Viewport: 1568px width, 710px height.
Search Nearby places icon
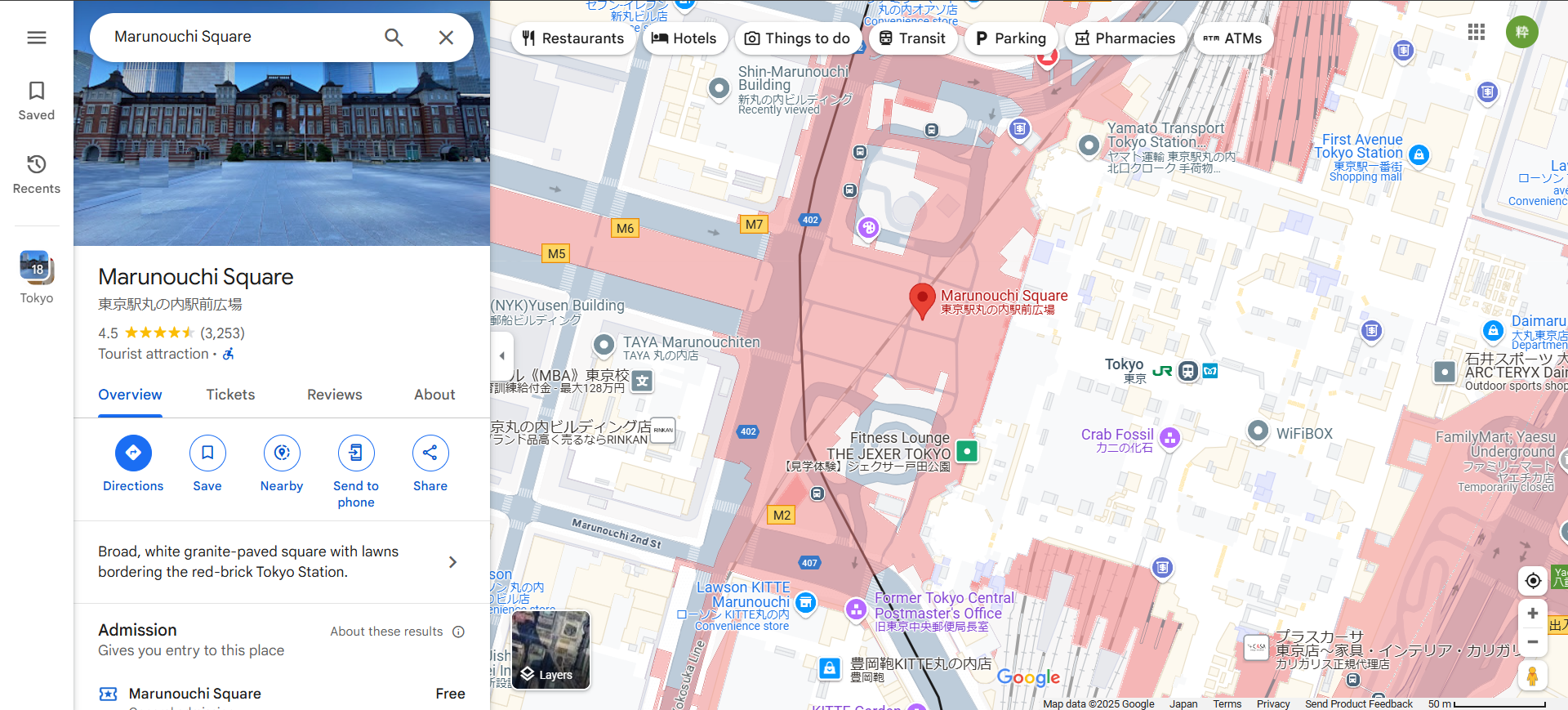[x=282, y=453]
